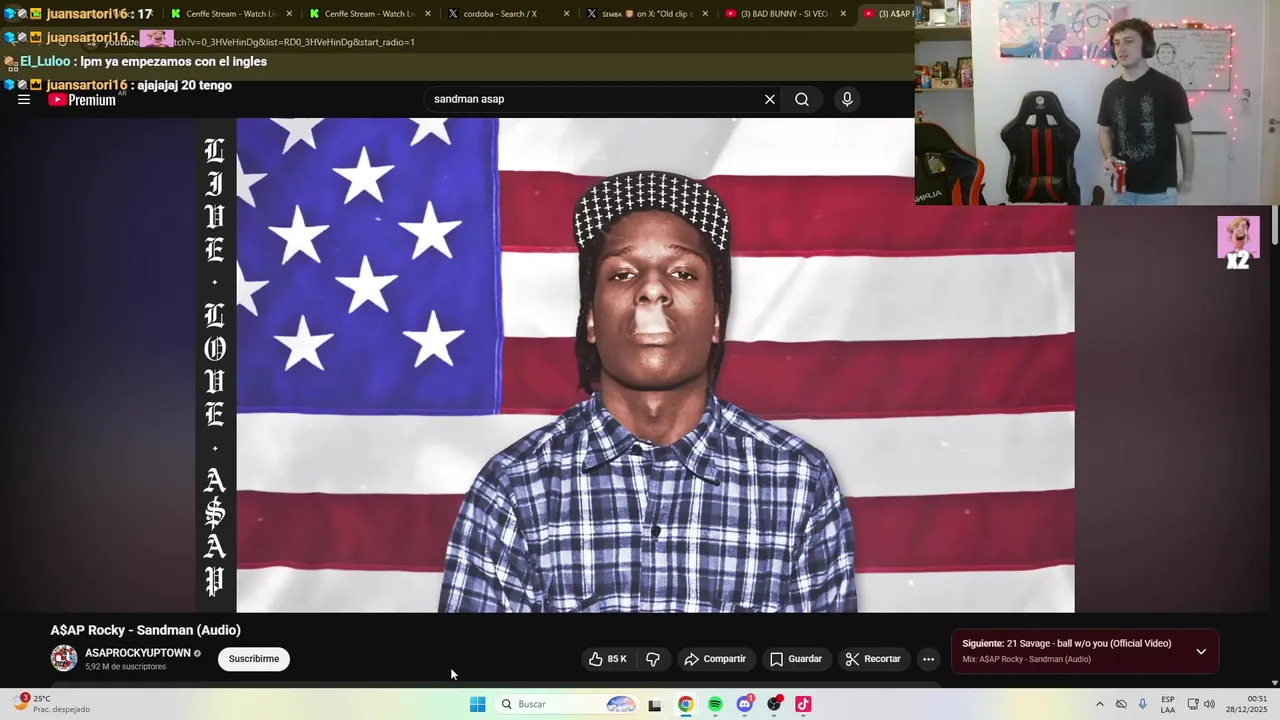Open OBS Studio from the taskbar

coord(774,705)
